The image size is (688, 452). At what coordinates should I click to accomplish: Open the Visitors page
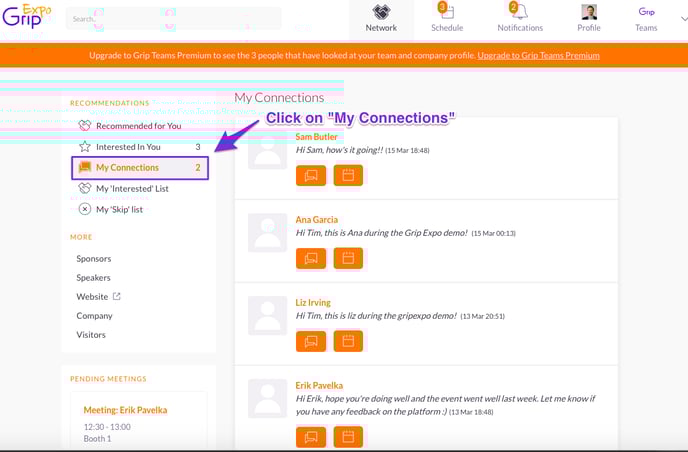[91, 335]
